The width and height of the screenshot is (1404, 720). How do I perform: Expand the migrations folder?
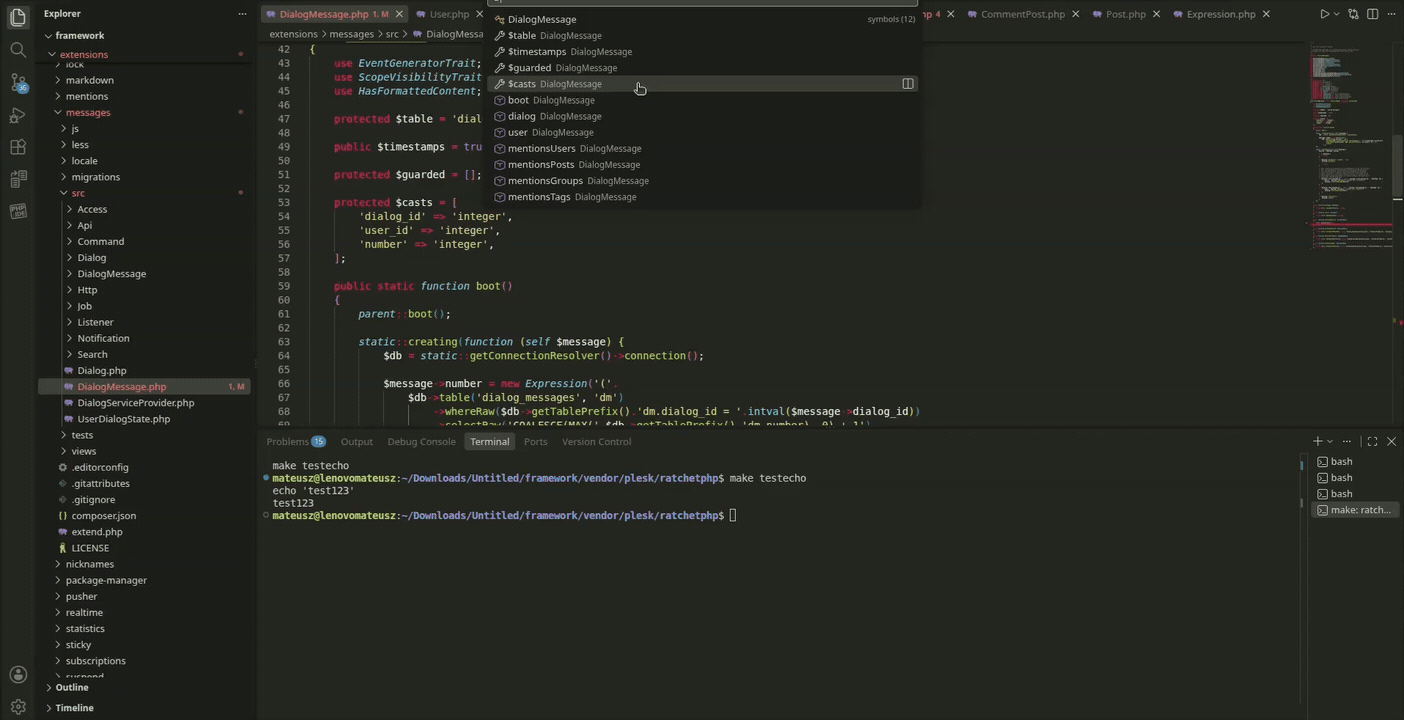(x=96, y=177)
